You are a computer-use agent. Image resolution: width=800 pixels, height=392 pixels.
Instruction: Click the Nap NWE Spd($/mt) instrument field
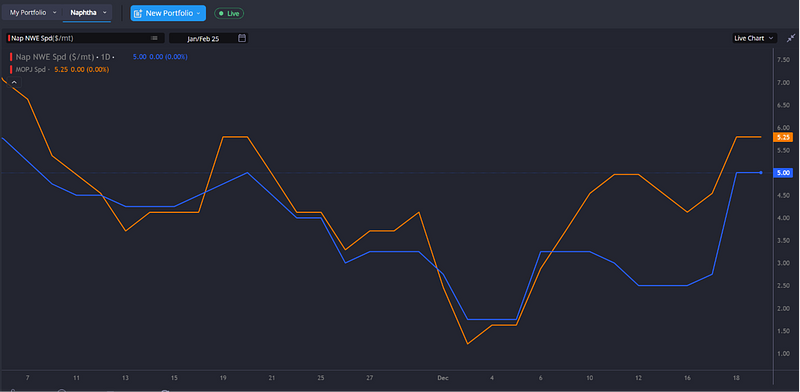(x=85, y=38)
